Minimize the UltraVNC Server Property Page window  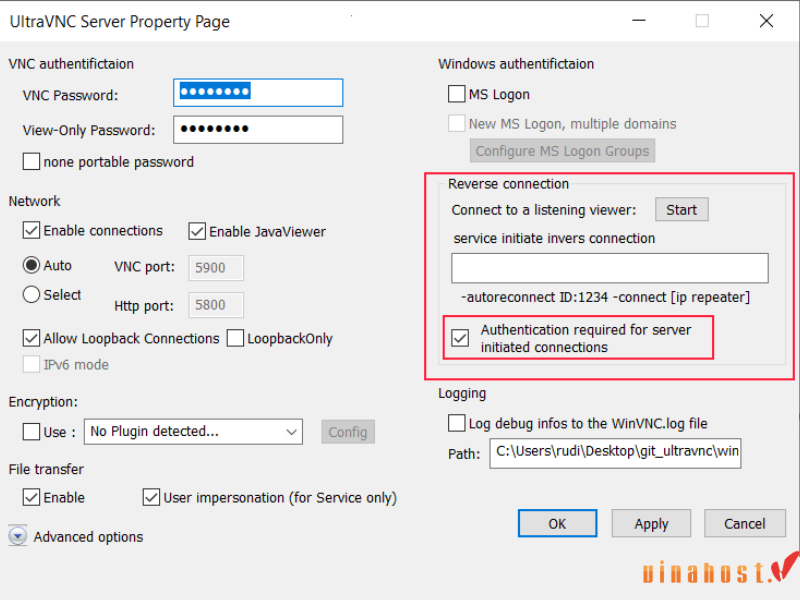(x=639, y=20)
